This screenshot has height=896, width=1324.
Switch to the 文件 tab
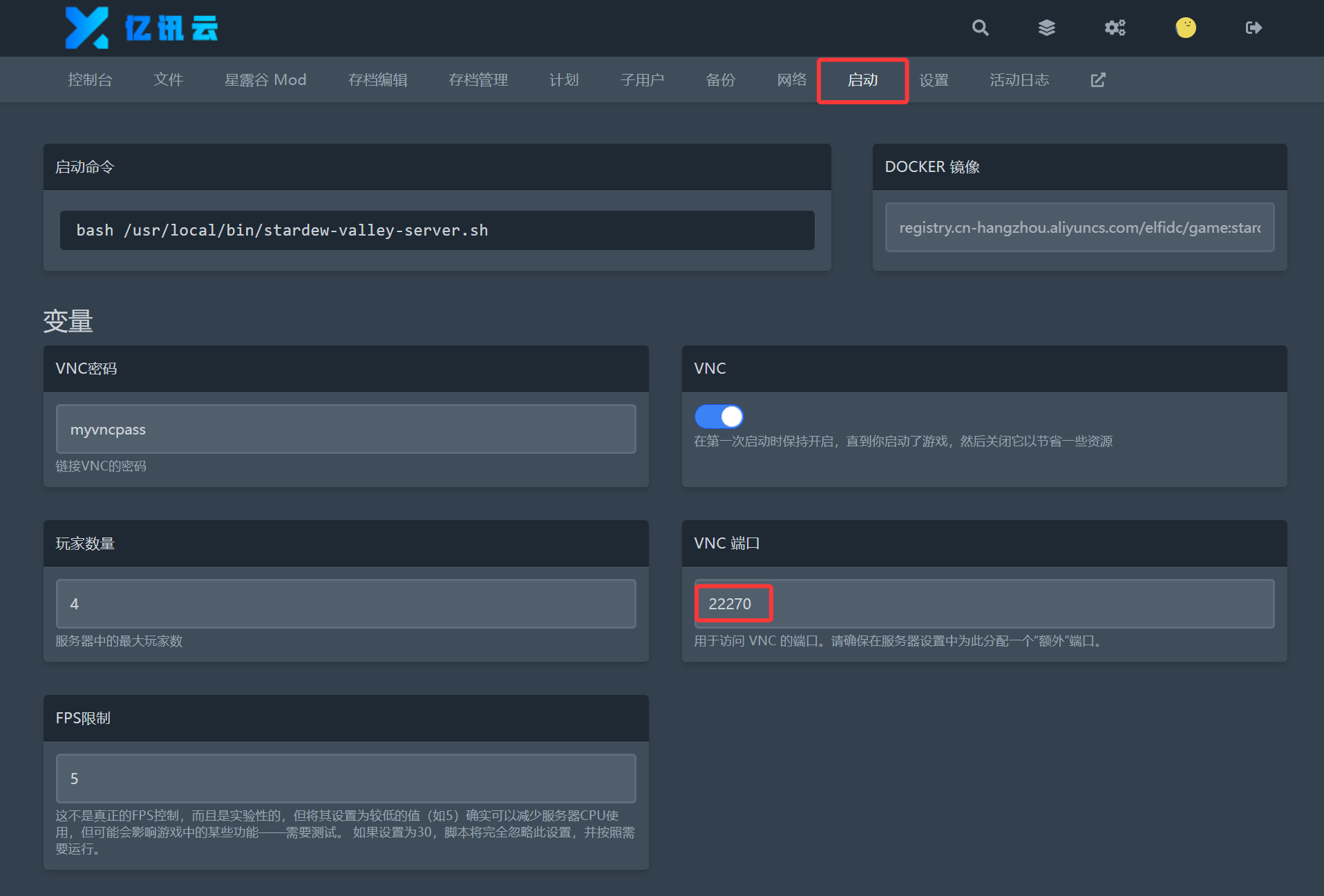pyautogui.click(x=168, y=80)
